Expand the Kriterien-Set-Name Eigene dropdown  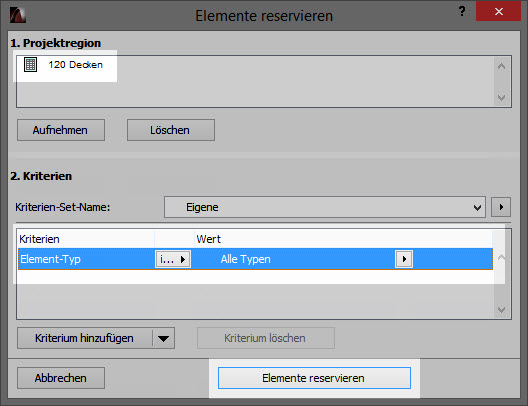click(x=325, y=207)
